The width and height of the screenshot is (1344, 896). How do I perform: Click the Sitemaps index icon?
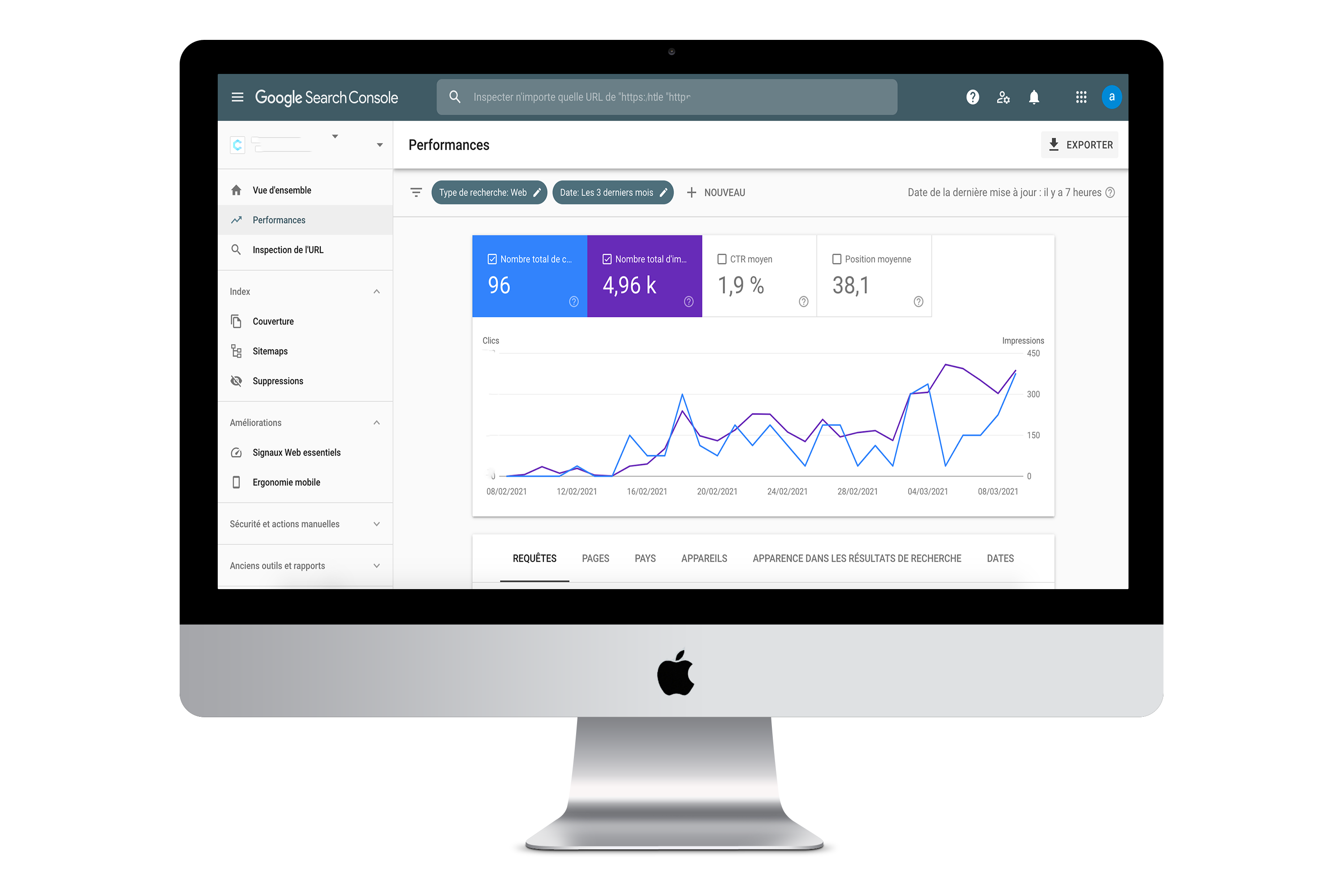tap(236, 351)
